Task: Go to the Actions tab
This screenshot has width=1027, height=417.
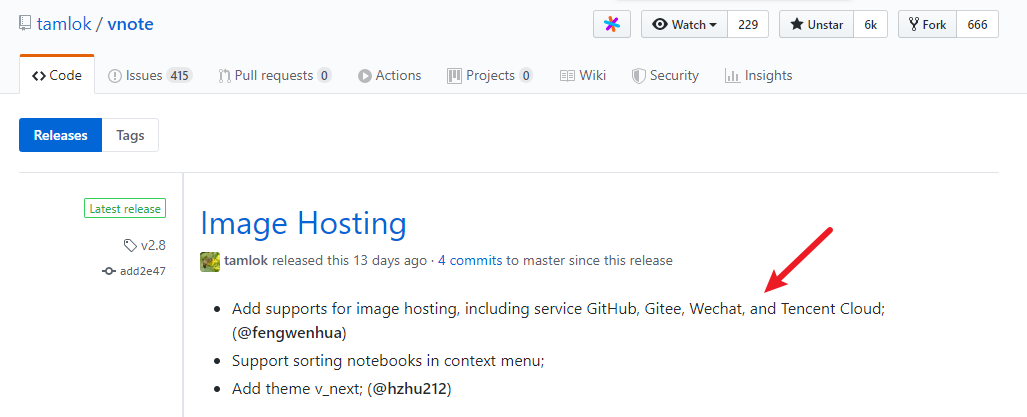Action: click(x=390, y=76)
